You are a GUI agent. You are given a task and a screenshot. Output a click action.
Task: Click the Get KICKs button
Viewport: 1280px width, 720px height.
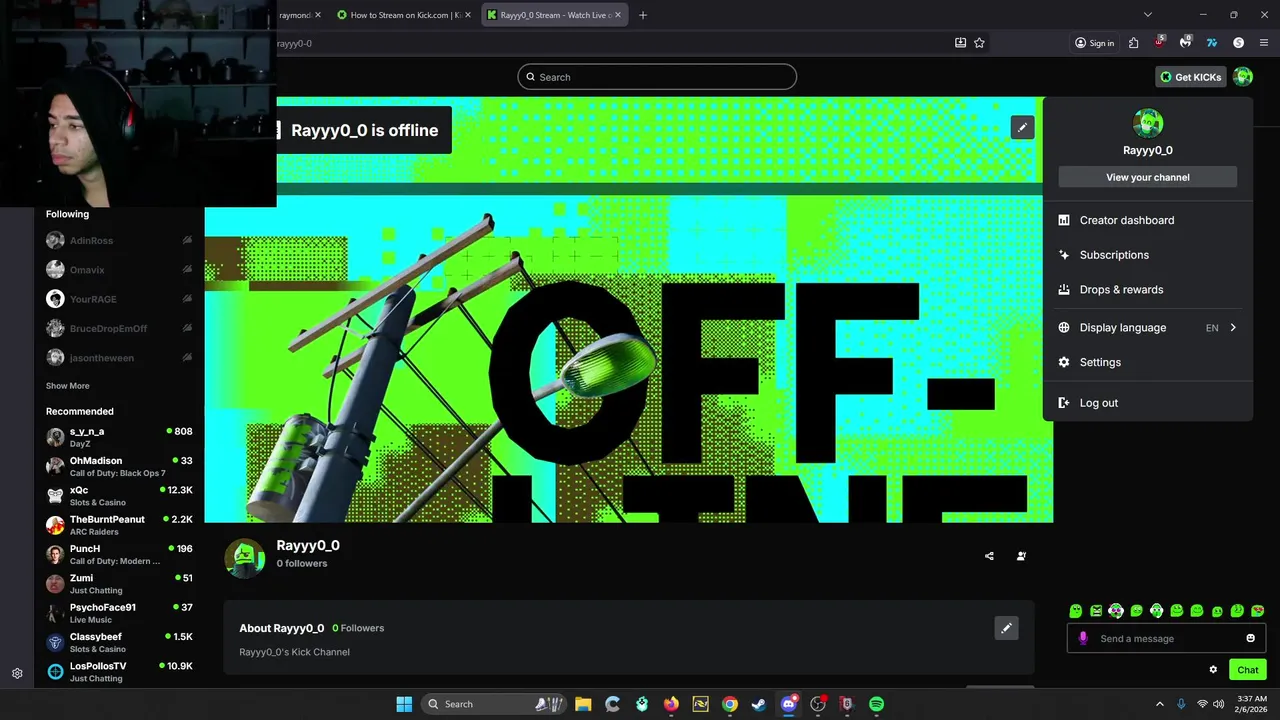(1189, 77)
